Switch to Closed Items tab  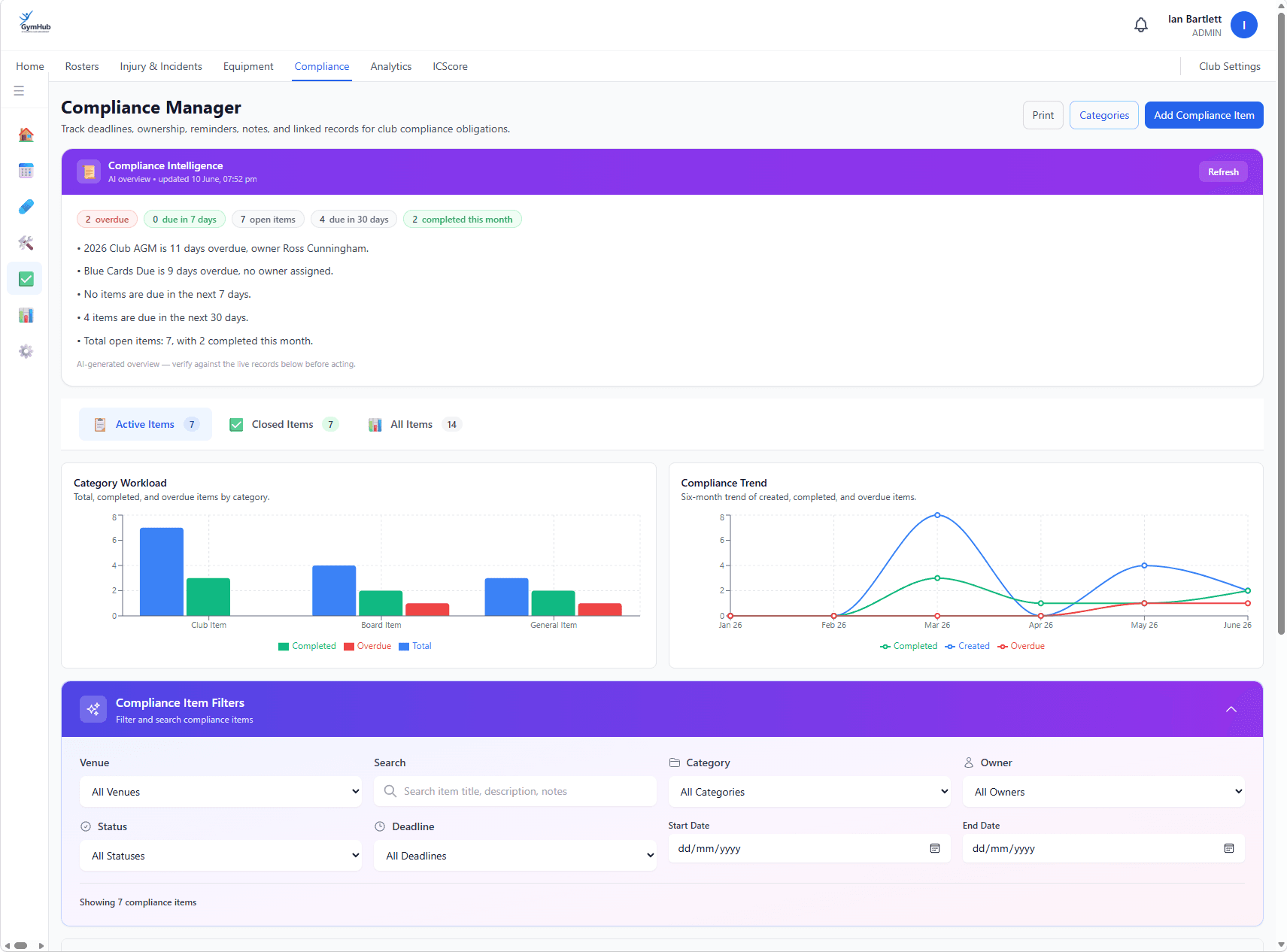click(284, 424)
